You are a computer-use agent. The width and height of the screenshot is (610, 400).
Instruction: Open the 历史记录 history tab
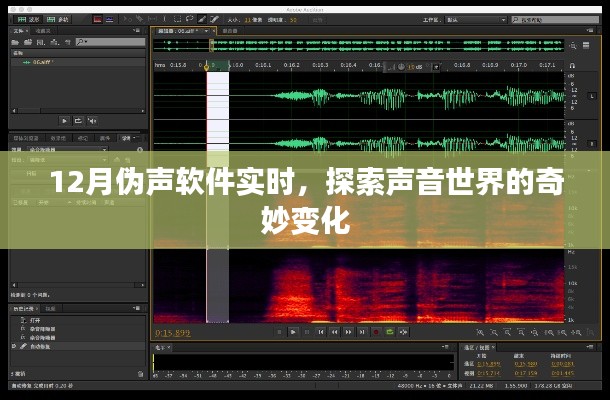(24, 309)
